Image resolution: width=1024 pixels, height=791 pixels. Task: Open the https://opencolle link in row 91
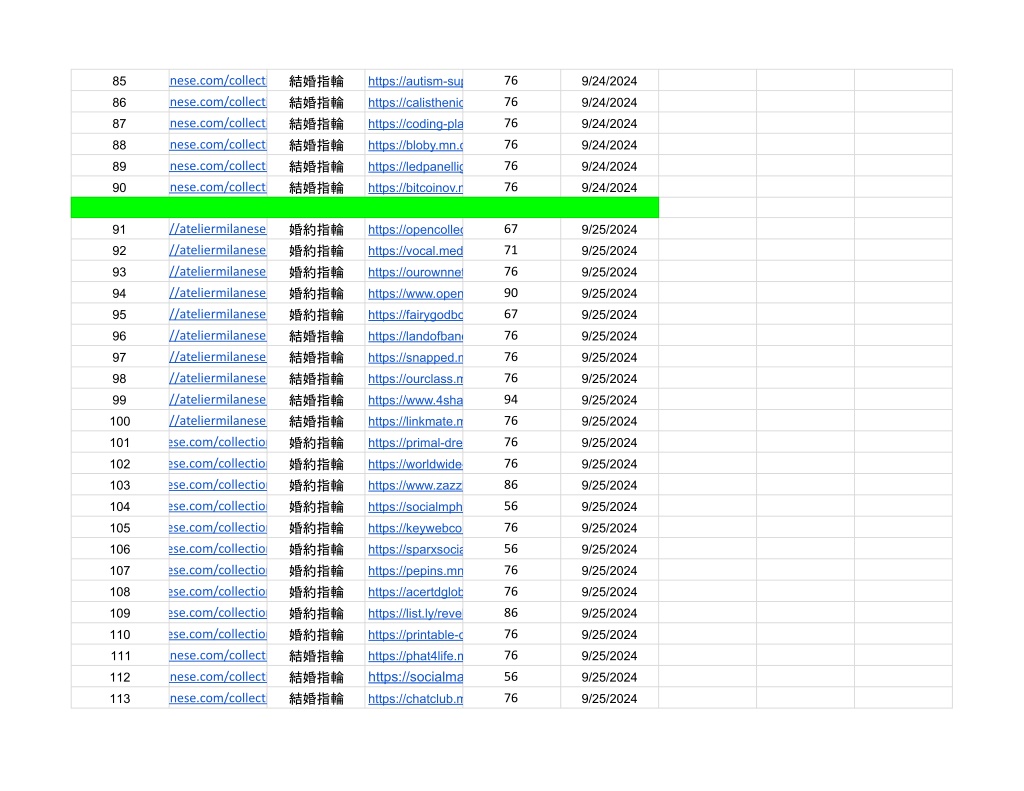[415, 229]
